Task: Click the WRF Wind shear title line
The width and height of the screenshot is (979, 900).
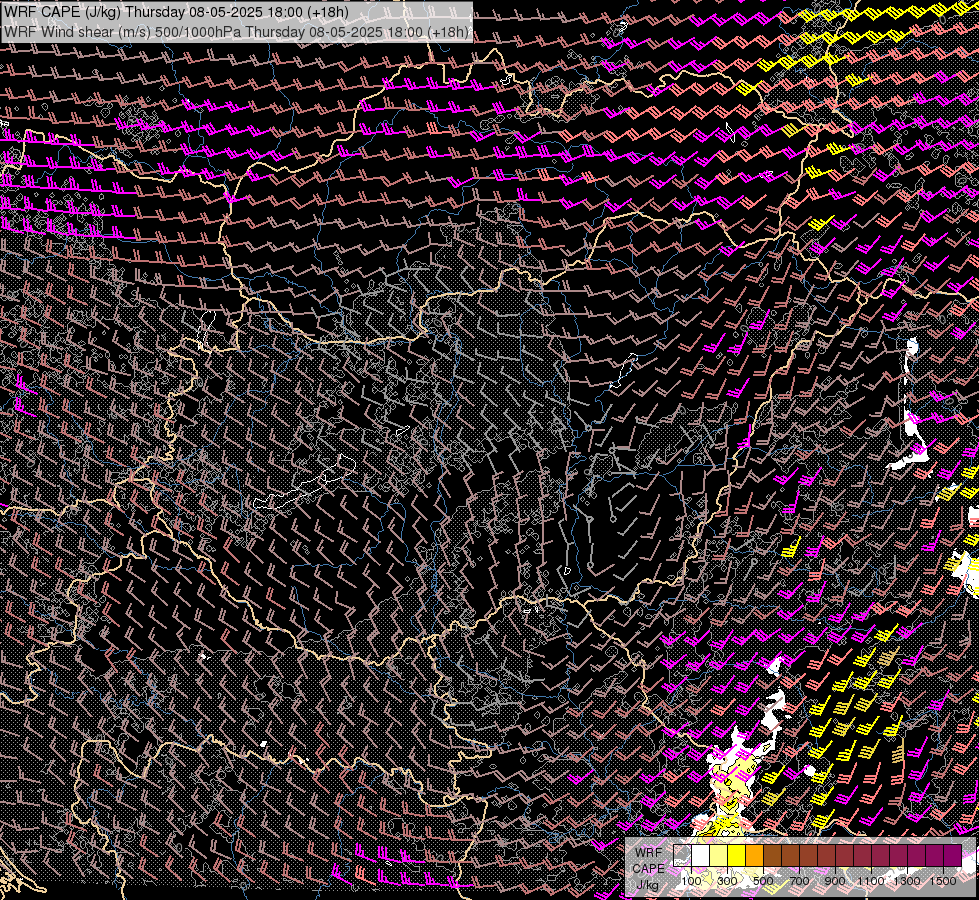Action: pyautogui.click(x=236, y=31)
